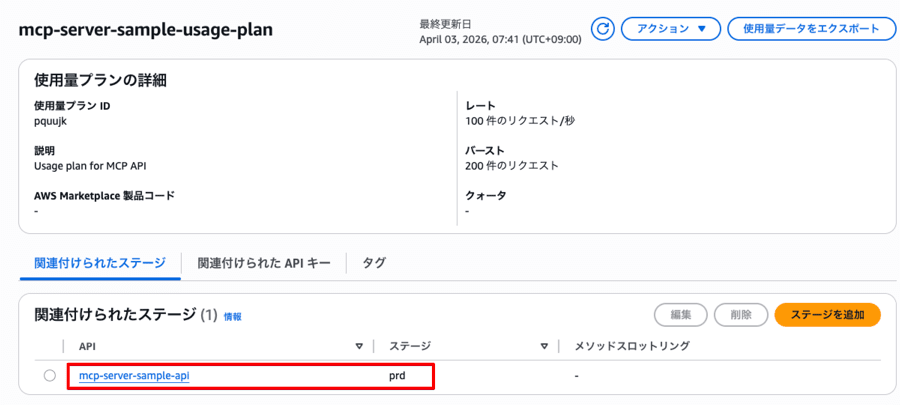The height and width of the screenshot is (405, 900).
Task: Sort the table using the API column arrow
Action: coord(359,346)
